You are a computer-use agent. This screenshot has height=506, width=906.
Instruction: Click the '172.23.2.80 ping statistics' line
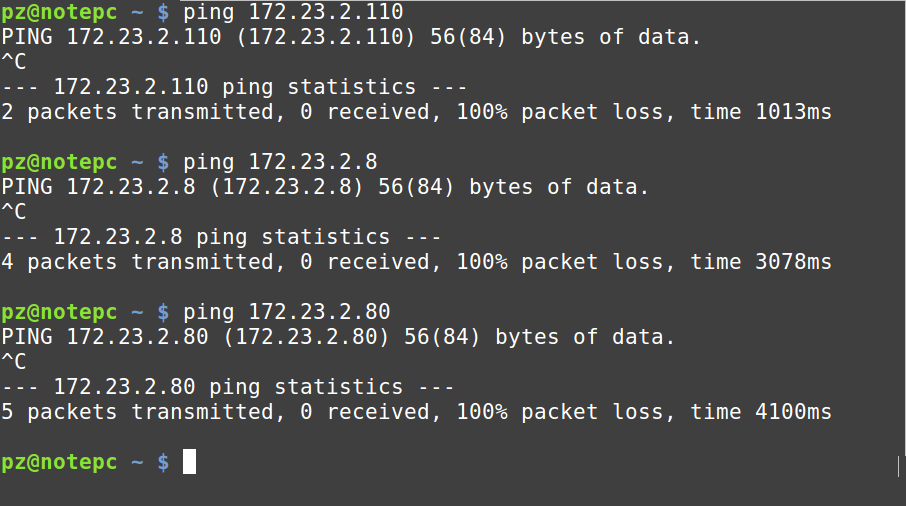click(228, 387)
